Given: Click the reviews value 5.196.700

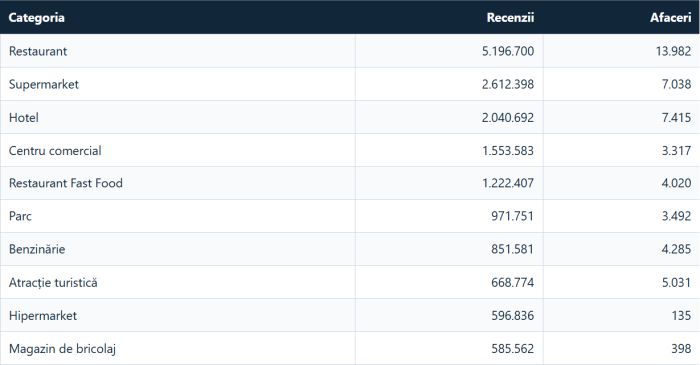Looking at the screenshot, I should click(508, 51).
